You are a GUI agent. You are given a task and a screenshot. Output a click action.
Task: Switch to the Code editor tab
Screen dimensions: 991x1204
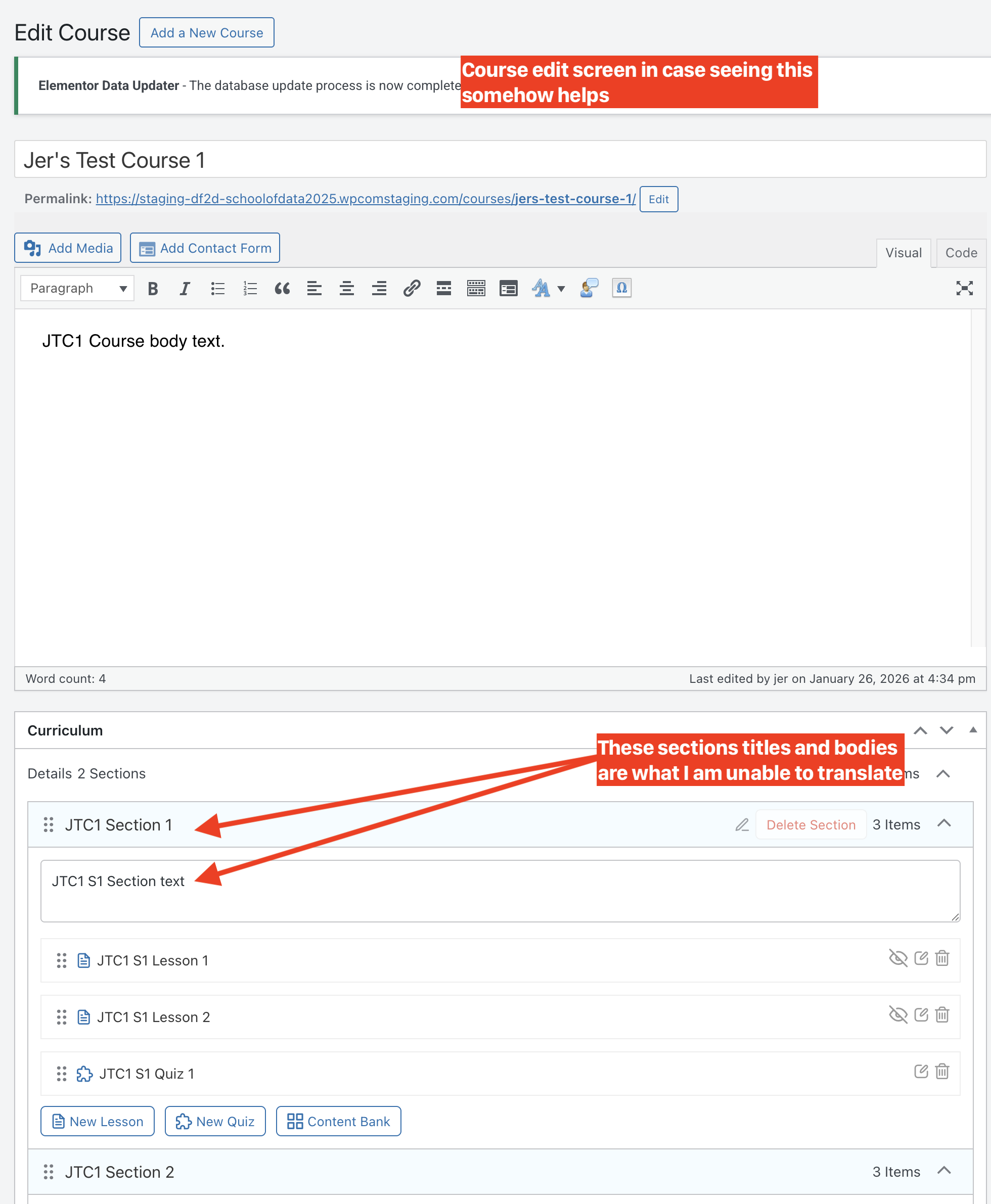[x=961, y=253]
